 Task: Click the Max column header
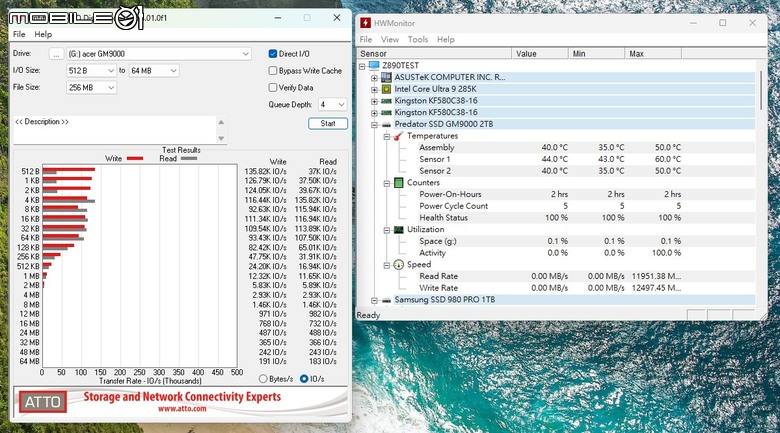tap(653, 54)
